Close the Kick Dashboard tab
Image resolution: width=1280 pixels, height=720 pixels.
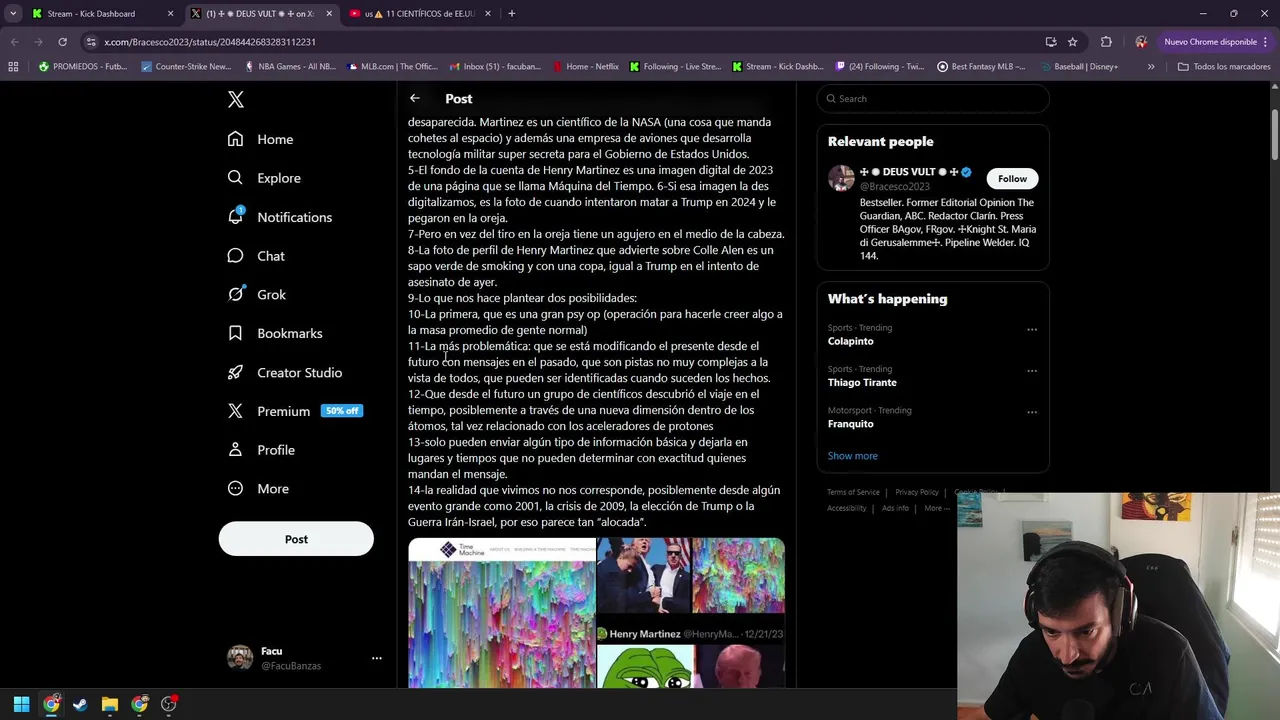point(170,14)
